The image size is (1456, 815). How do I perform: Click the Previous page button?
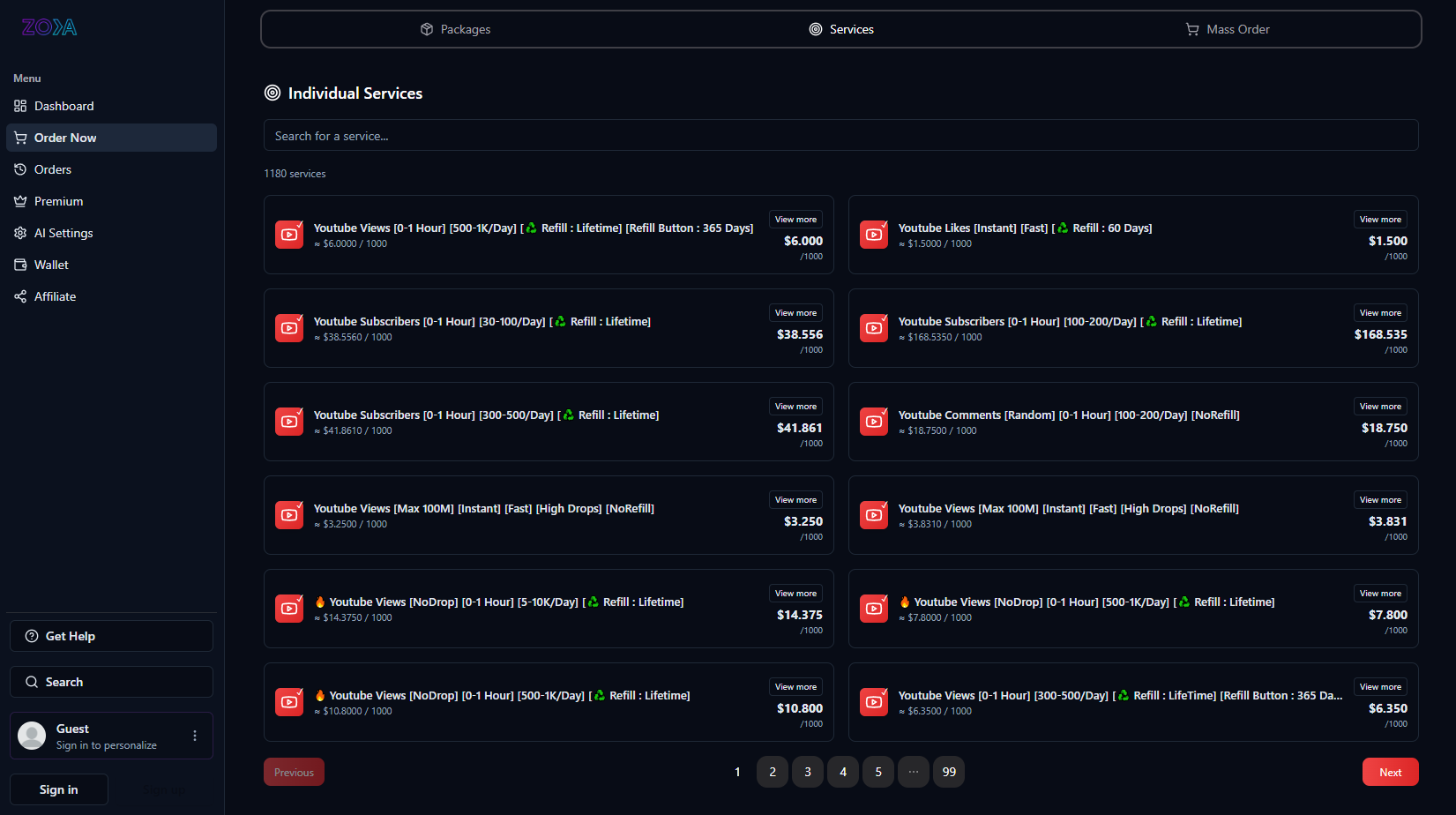click(294, 772)
